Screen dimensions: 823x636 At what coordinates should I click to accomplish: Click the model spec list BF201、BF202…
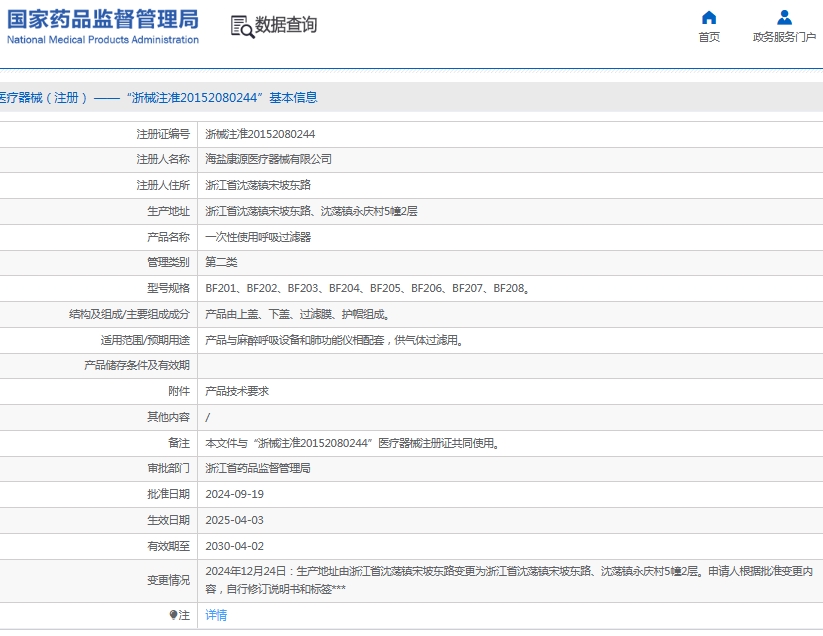coord(367,289)
